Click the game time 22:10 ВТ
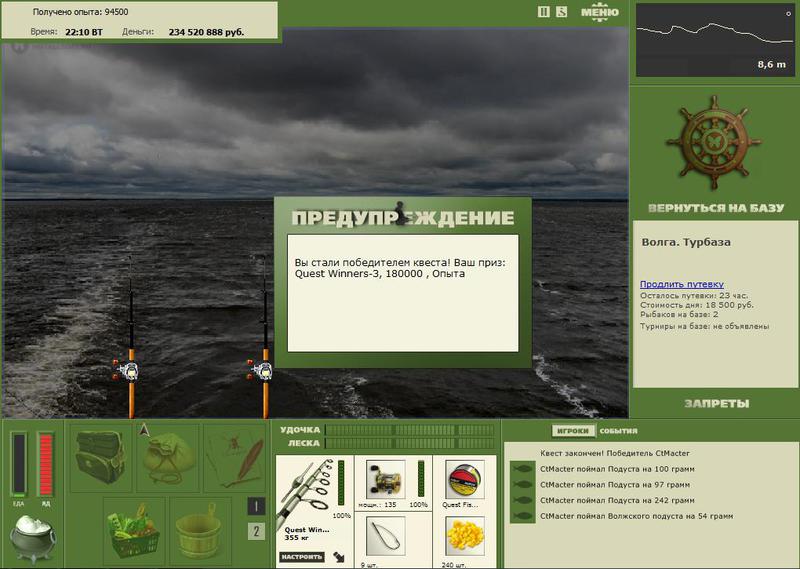Screen dimensions: 800x569 (84, 32)
